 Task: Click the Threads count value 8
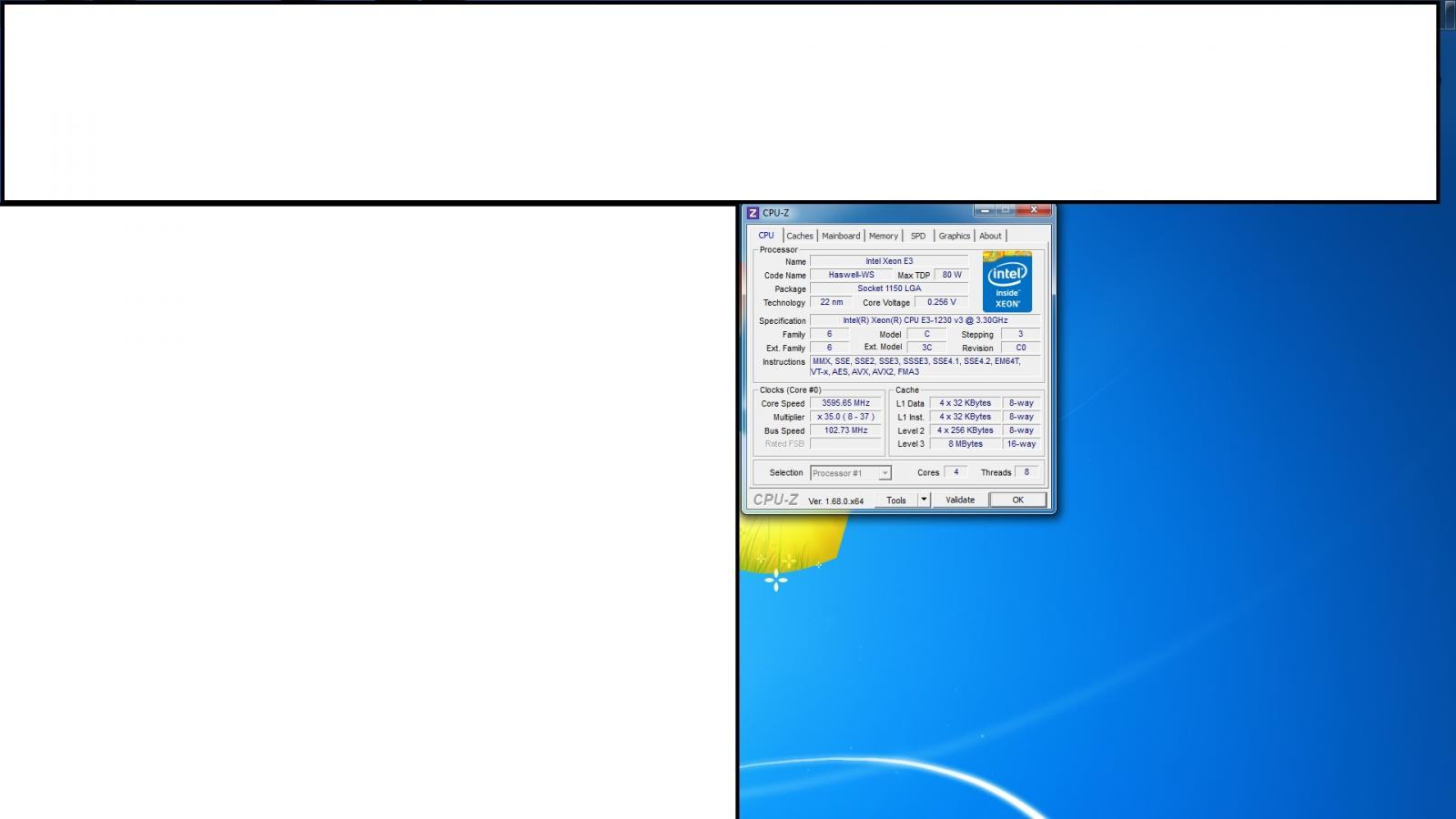1026,472
